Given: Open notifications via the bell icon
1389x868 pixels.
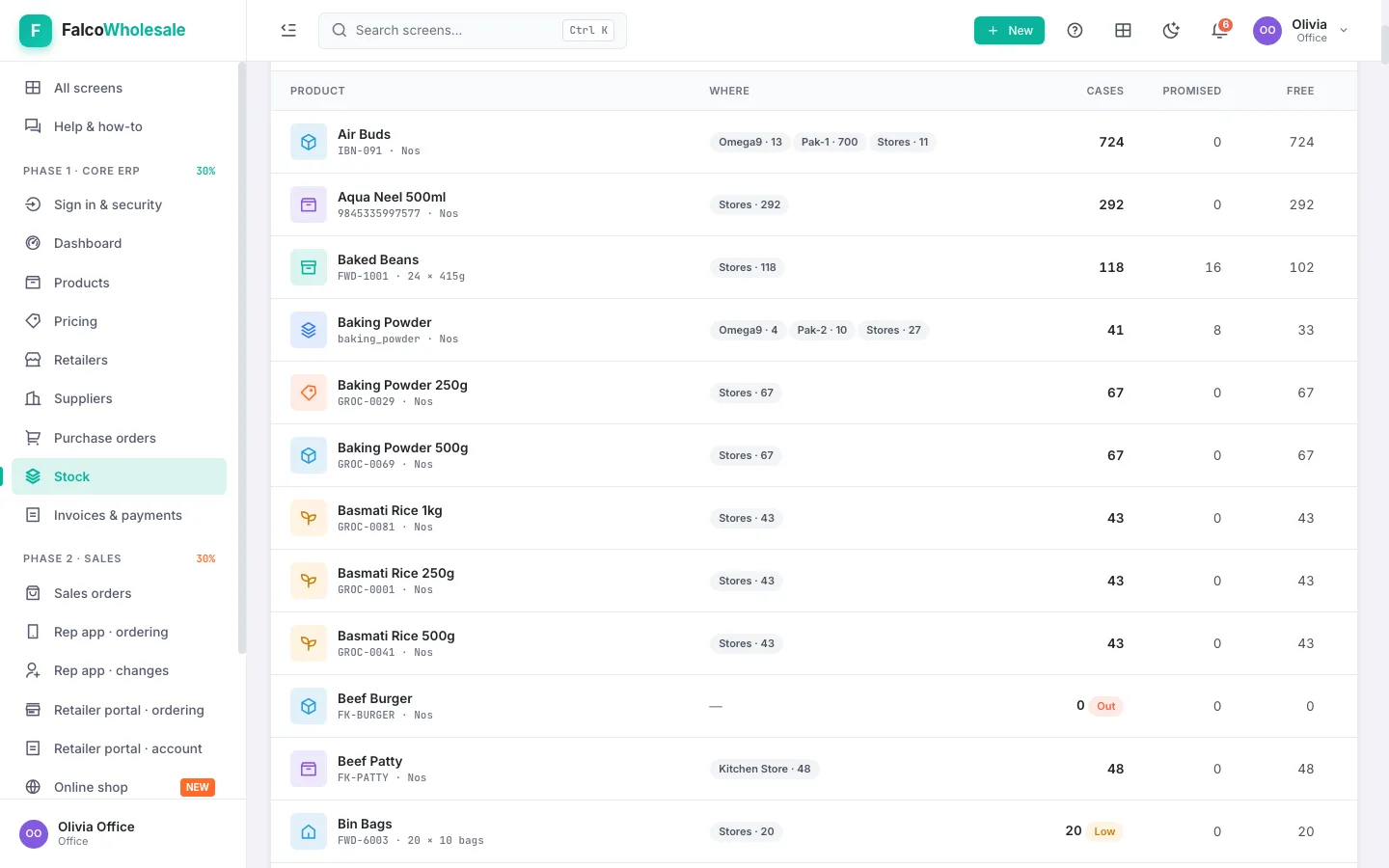Looking at the screenshot, I should pyautogui.click(x=1219, y=31).
